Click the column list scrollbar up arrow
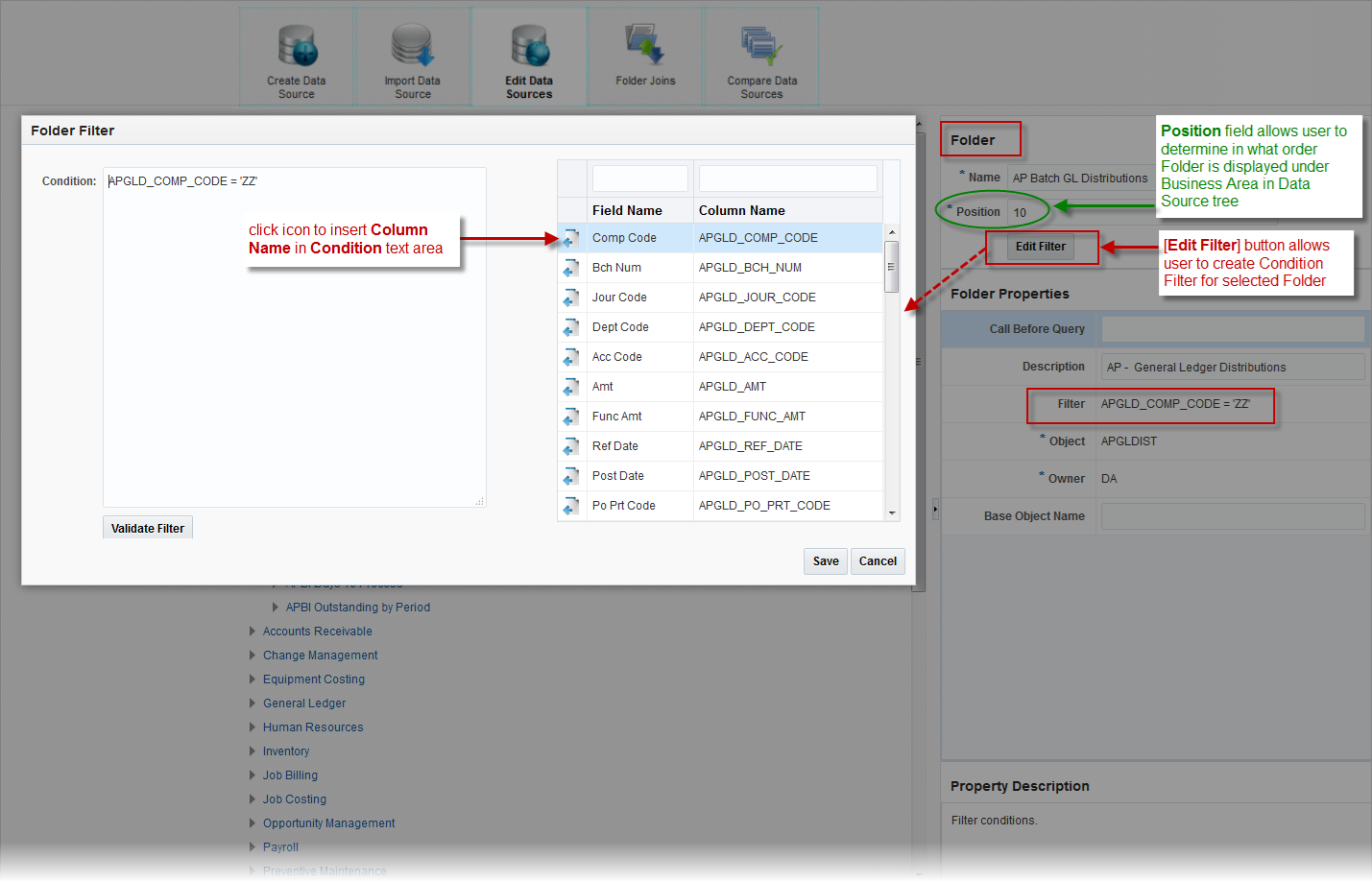Screen dimensions: 1372x882 [x=892, y=232]
